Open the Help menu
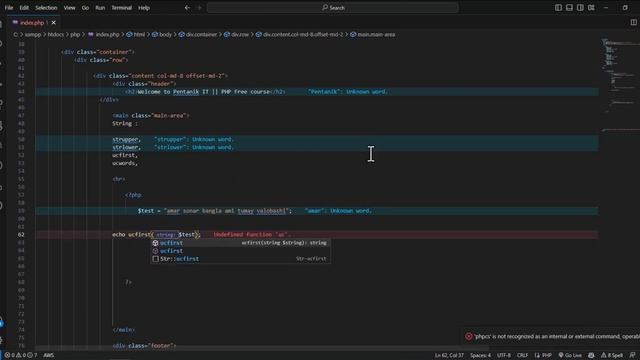640x360 pixels. (144, 8)
